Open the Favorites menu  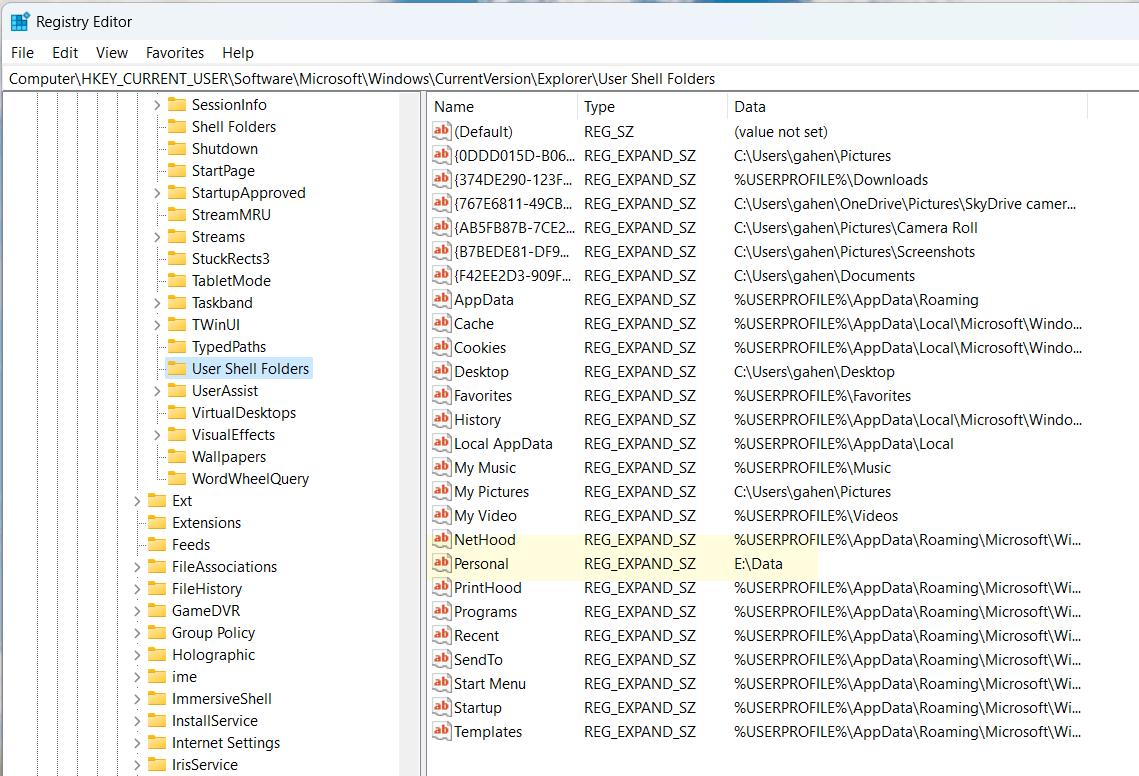pyautogui.click(x=175, y=53)
